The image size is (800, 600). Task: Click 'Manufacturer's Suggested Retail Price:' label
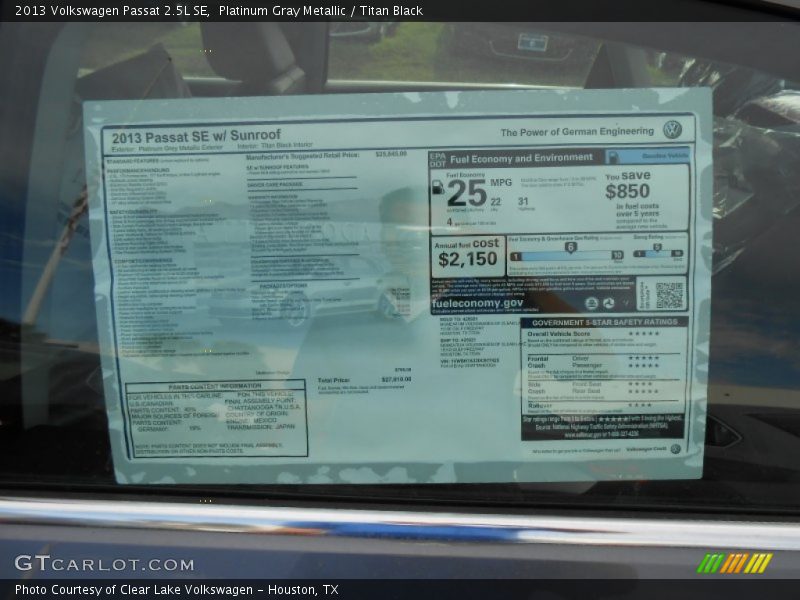303,156
